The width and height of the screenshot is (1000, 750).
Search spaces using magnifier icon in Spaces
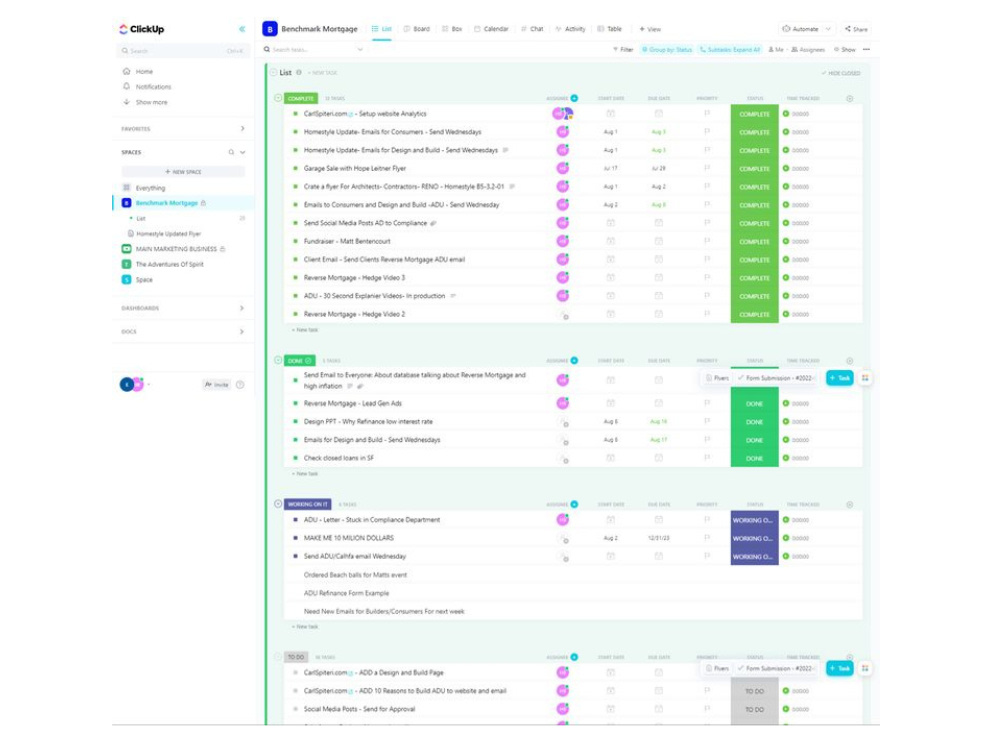tap(231, 152)
